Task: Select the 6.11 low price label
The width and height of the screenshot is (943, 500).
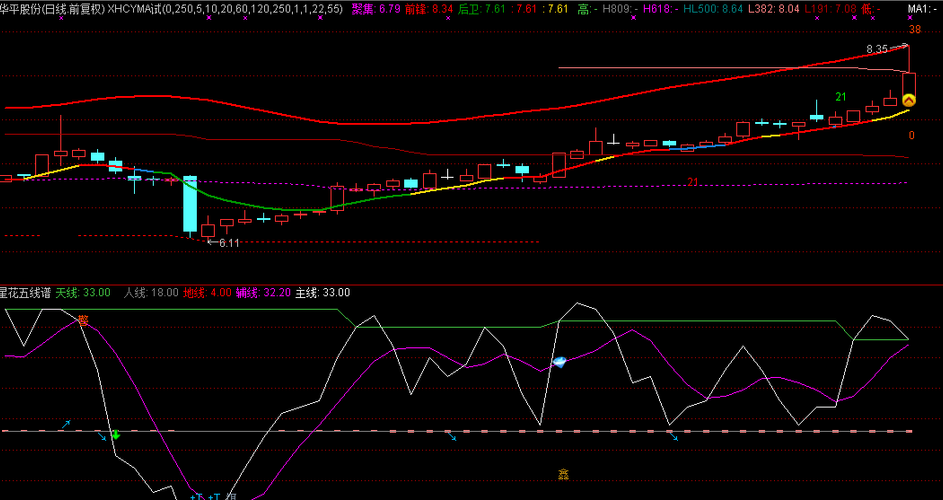Action: pos(229,243)
